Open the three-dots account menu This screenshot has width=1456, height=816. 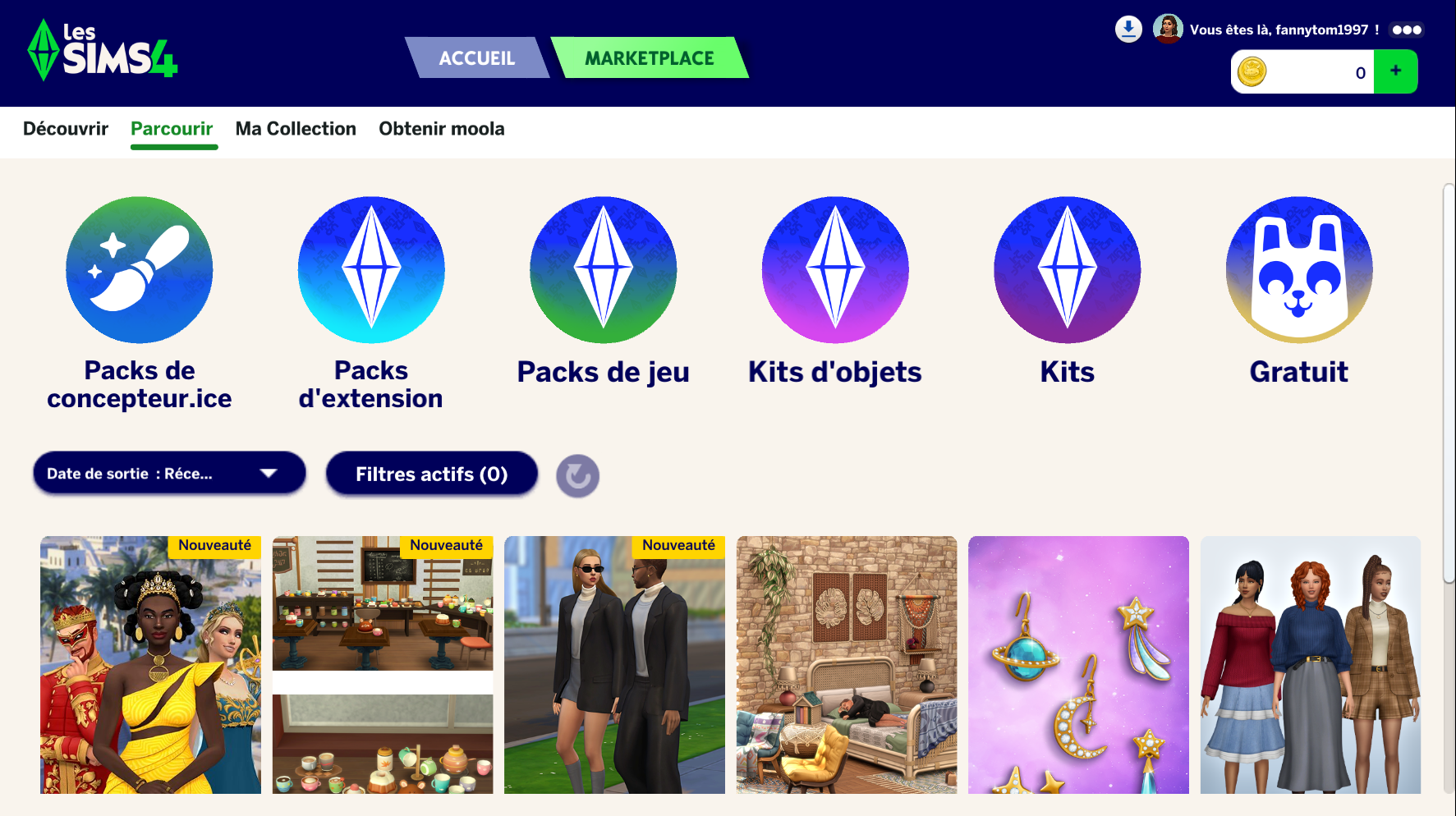(x=1407, y=30)
